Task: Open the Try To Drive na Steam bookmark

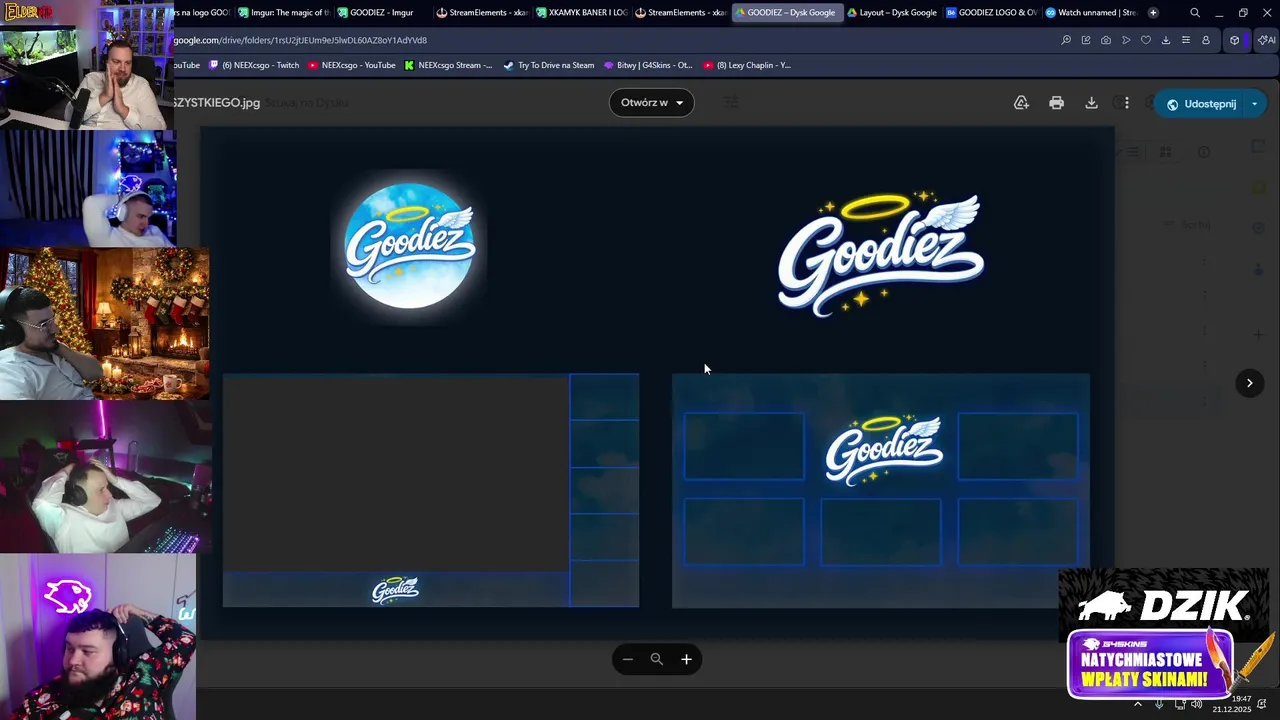Action: (x=548, y=65)
